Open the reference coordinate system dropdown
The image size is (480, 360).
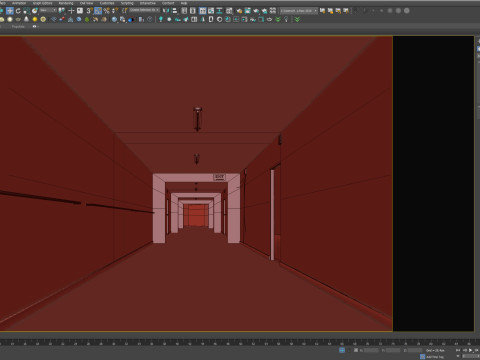pos(48,11)
